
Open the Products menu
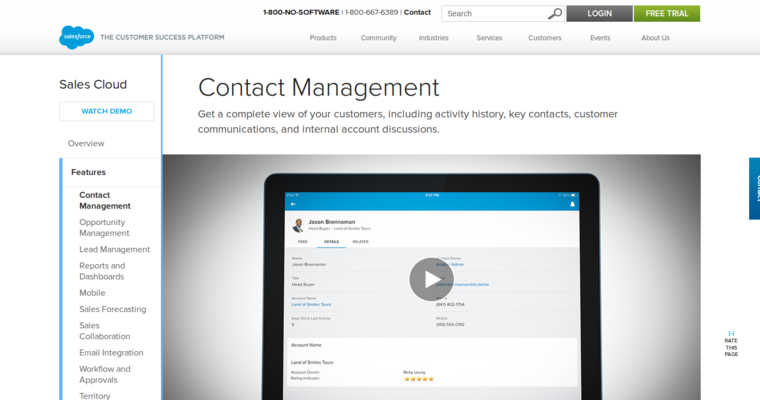coord(323,38)
